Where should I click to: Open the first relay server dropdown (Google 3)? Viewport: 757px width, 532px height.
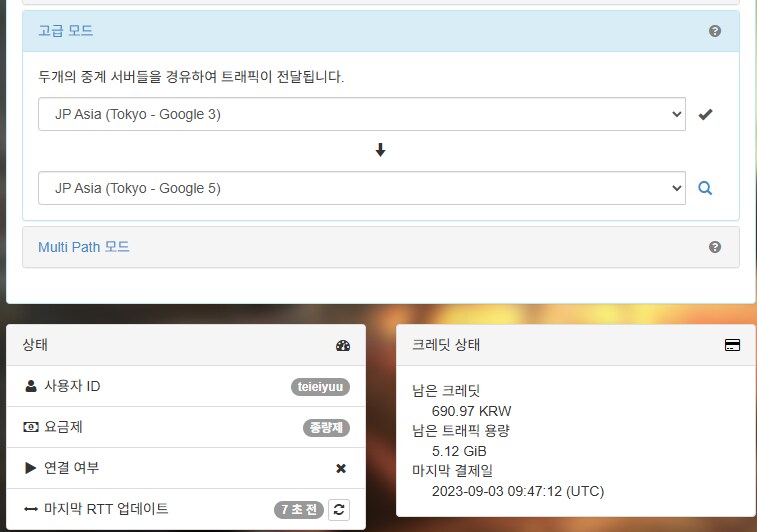[x=362, y=114]
